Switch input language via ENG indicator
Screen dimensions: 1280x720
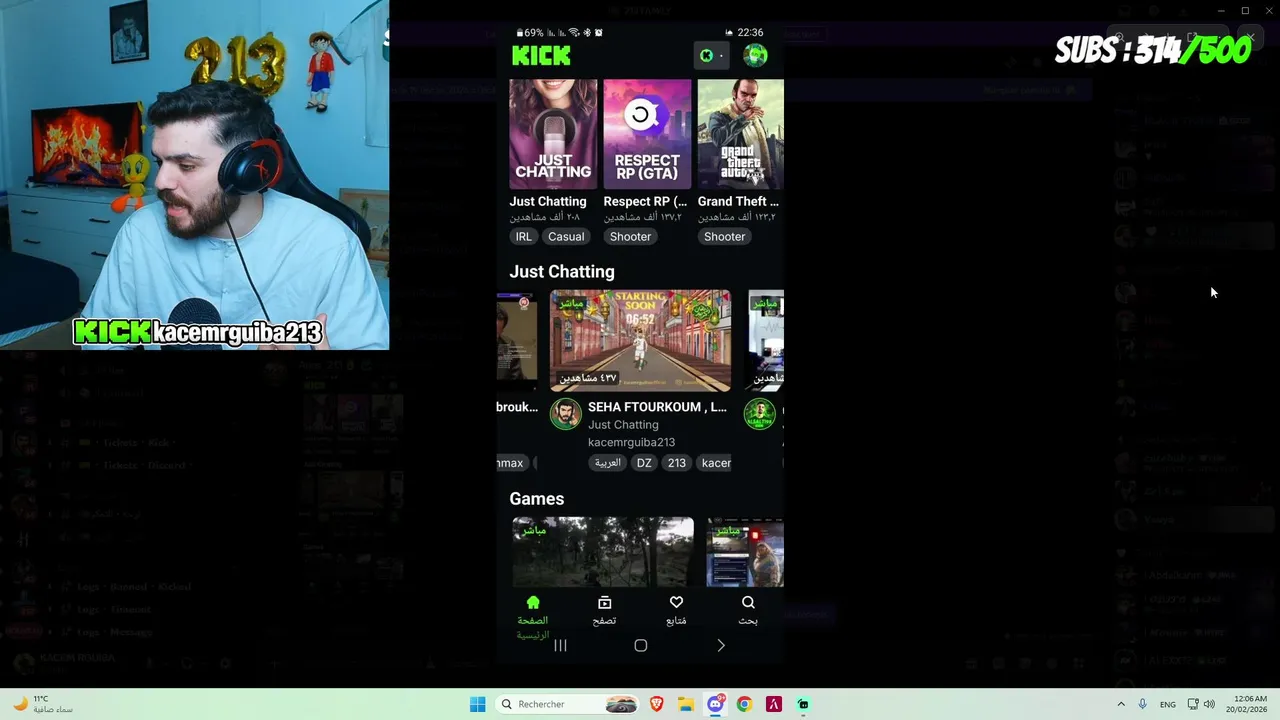1168,704
